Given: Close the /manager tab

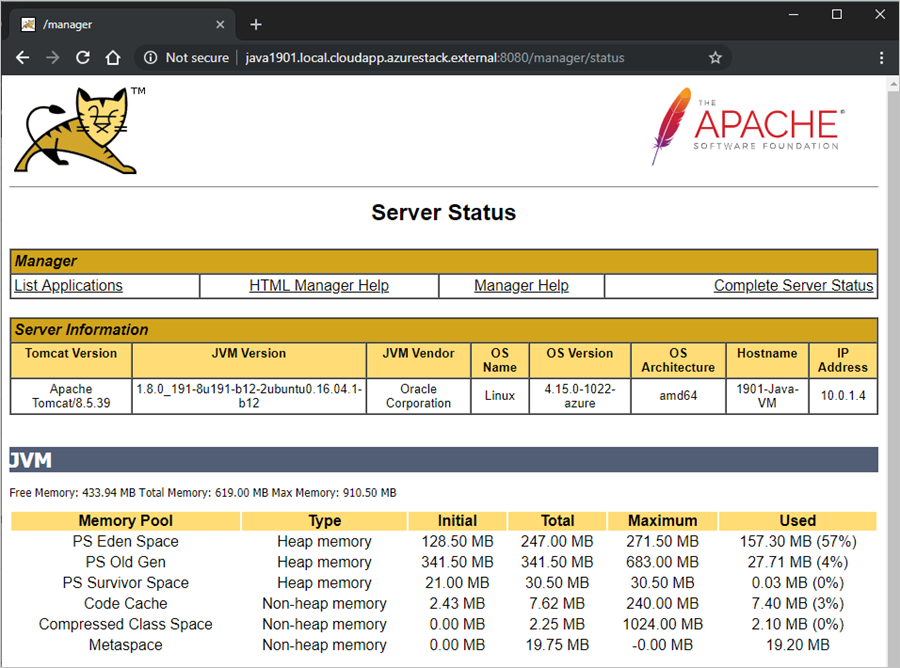Looking at the screenshot, I should pos(219,23).
